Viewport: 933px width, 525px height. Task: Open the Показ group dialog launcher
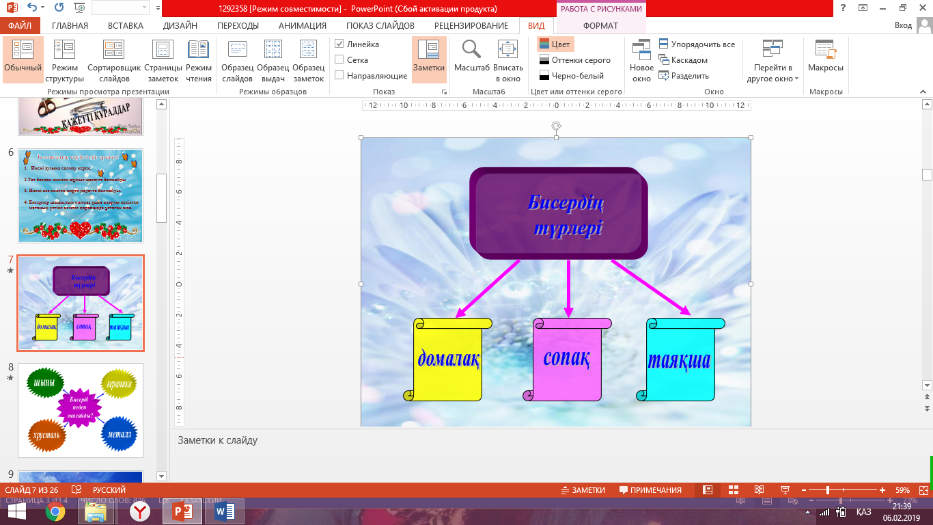tap(444, 92)
